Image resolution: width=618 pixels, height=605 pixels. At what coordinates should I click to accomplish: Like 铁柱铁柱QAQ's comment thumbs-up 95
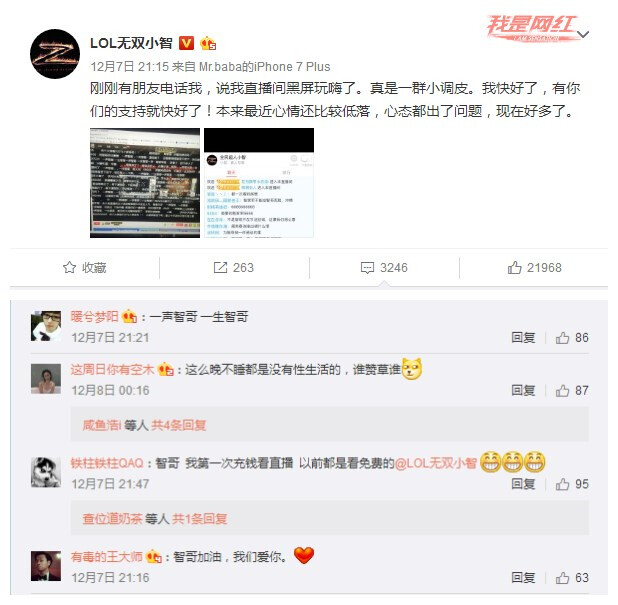[572, 484]
